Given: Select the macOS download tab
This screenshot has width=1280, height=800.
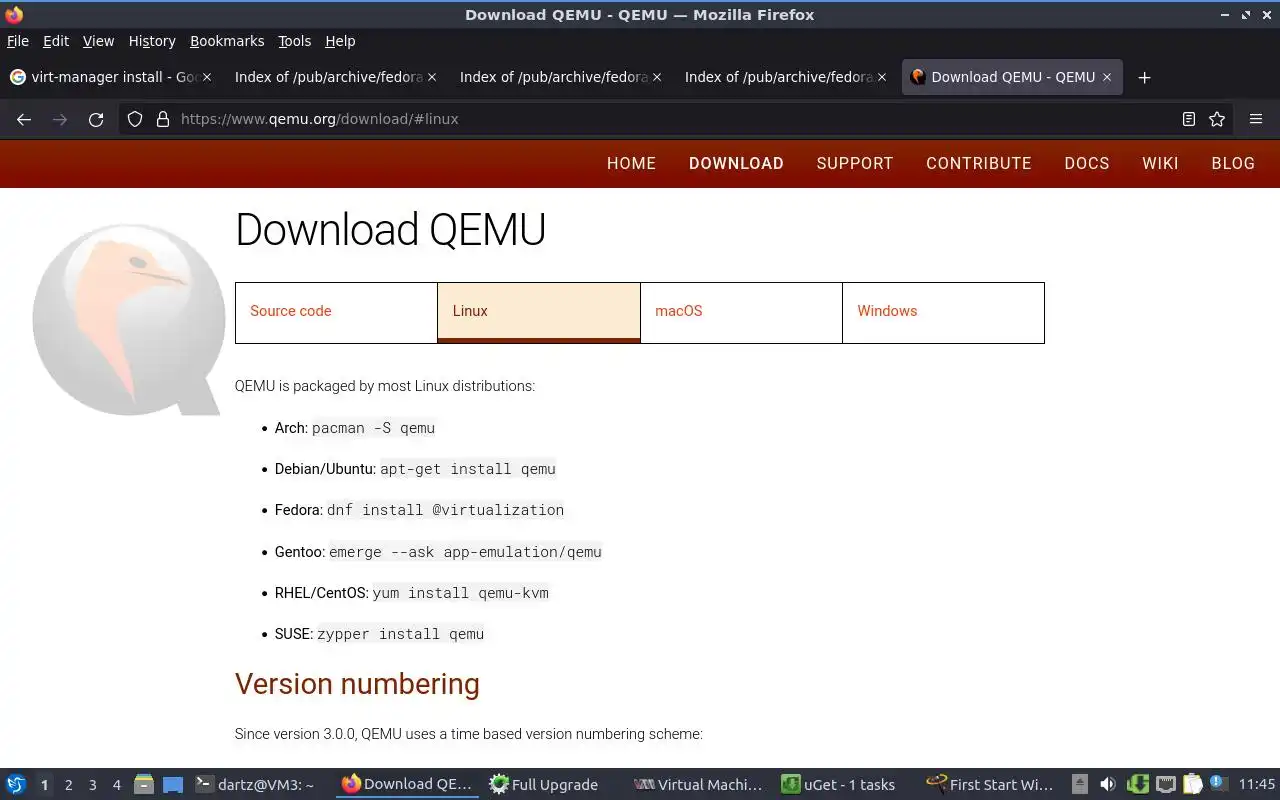Looking at the screenshot, I should tap(741, 312).
